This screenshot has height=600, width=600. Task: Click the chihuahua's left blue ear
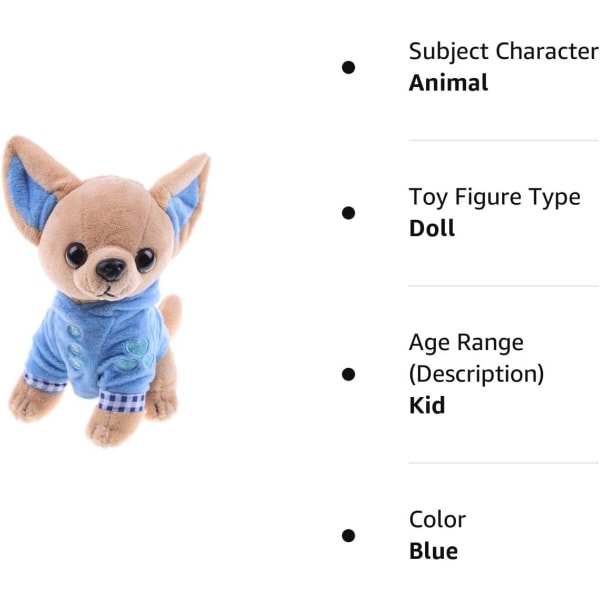click(28, 191)
